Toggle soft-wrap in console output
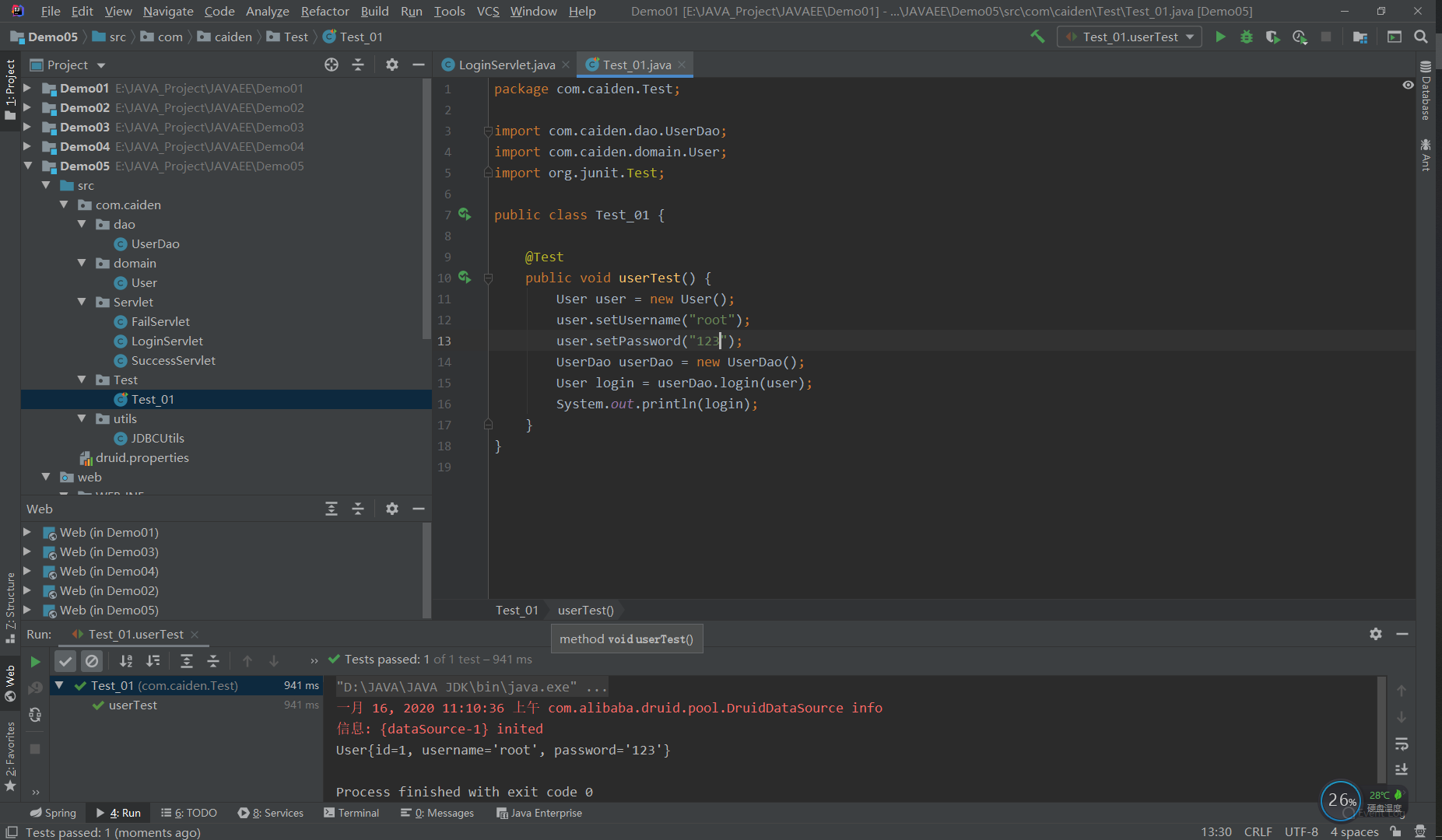The width and height of the screenshot is (1442, 840). [x=1402, y=744]
